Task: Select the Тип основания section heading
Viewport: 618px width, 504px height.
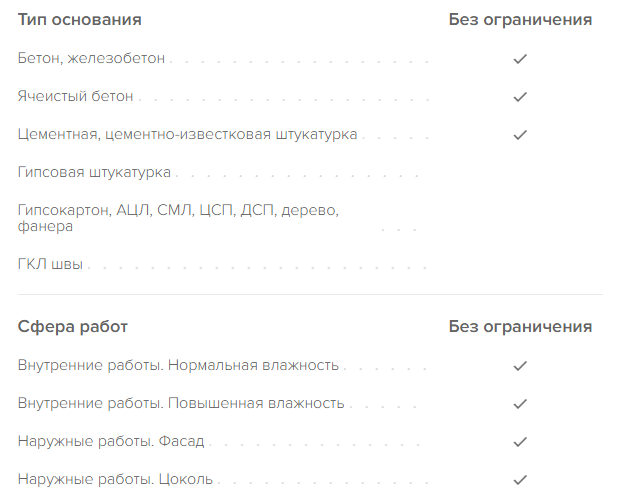Action: [x=79, y=20]
